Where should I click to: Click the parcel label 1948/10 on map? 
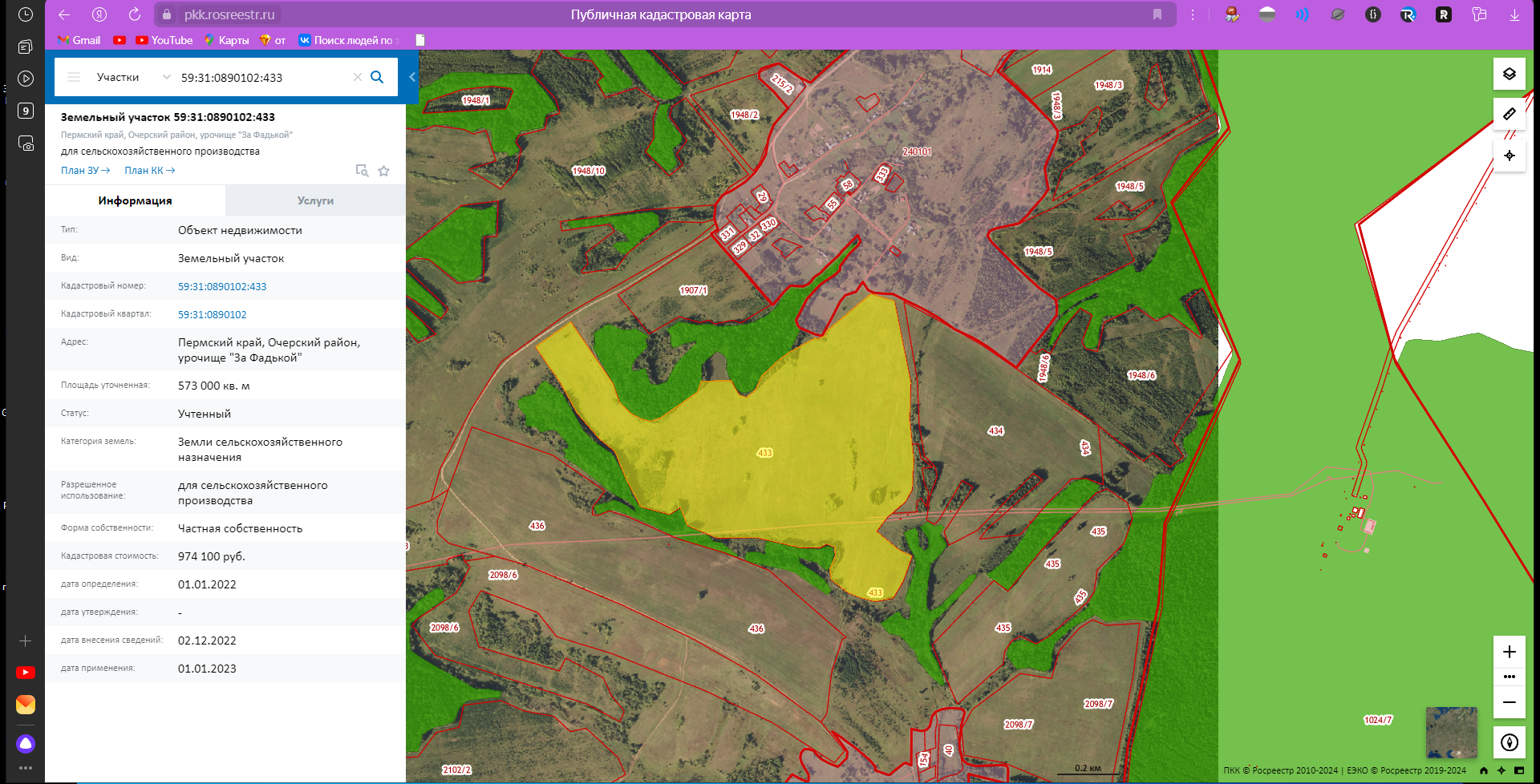point(589,171)
